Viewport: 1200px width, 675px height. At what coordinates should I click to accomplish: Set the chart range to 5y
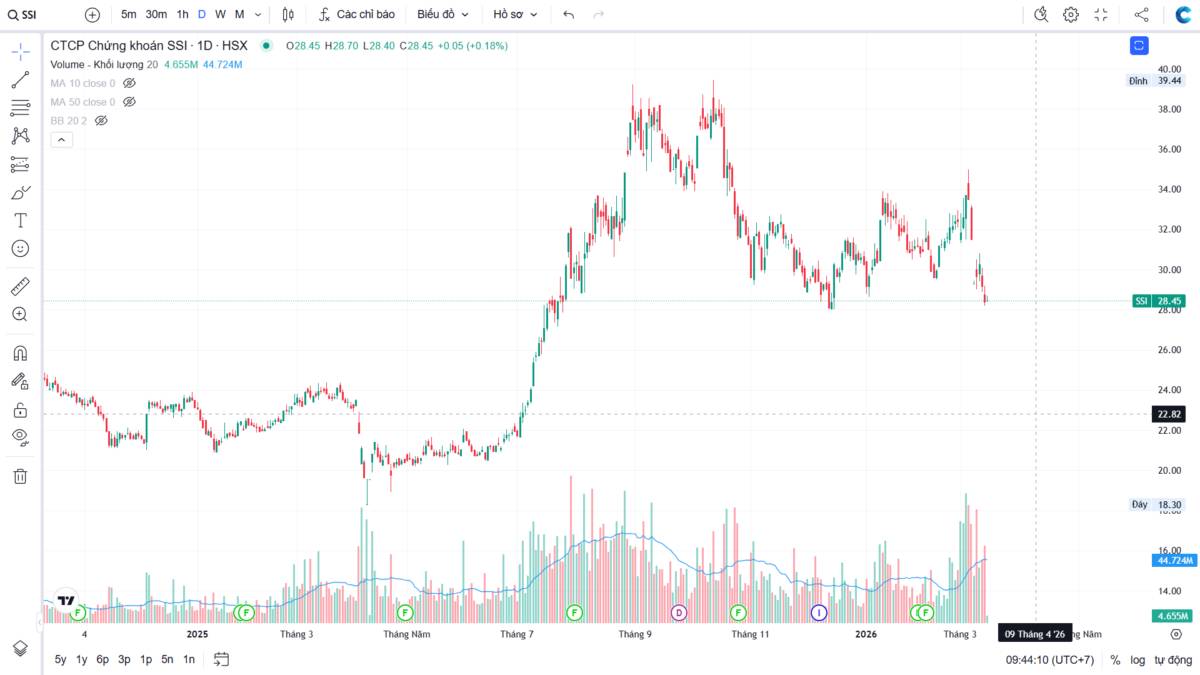(61, 659)
